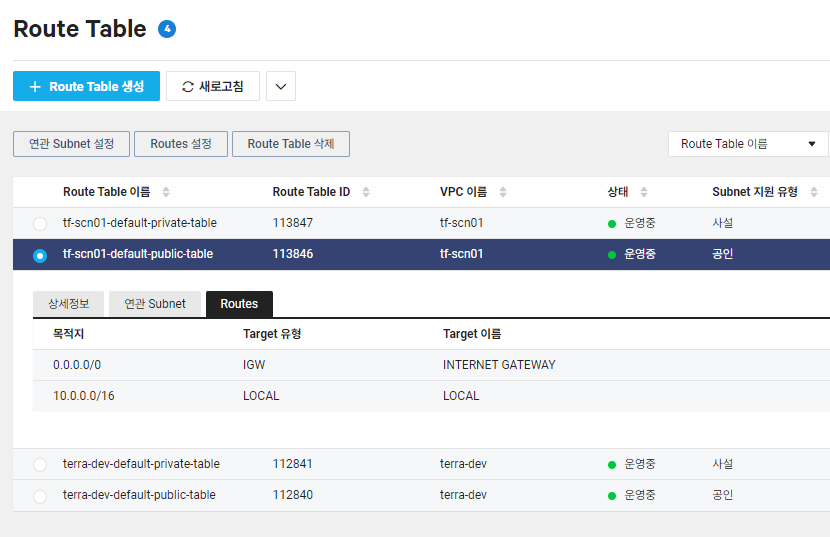The image size is (830, 537).
Task: Click Route Table ID 113847
Action: pos(293,223)
